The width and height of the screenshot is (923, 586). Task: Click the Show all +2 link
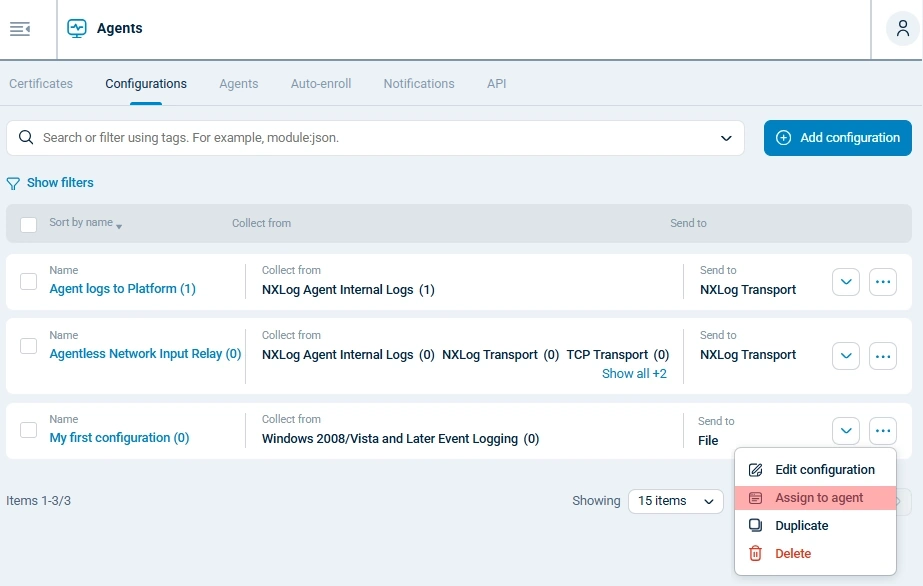[634, 373]
